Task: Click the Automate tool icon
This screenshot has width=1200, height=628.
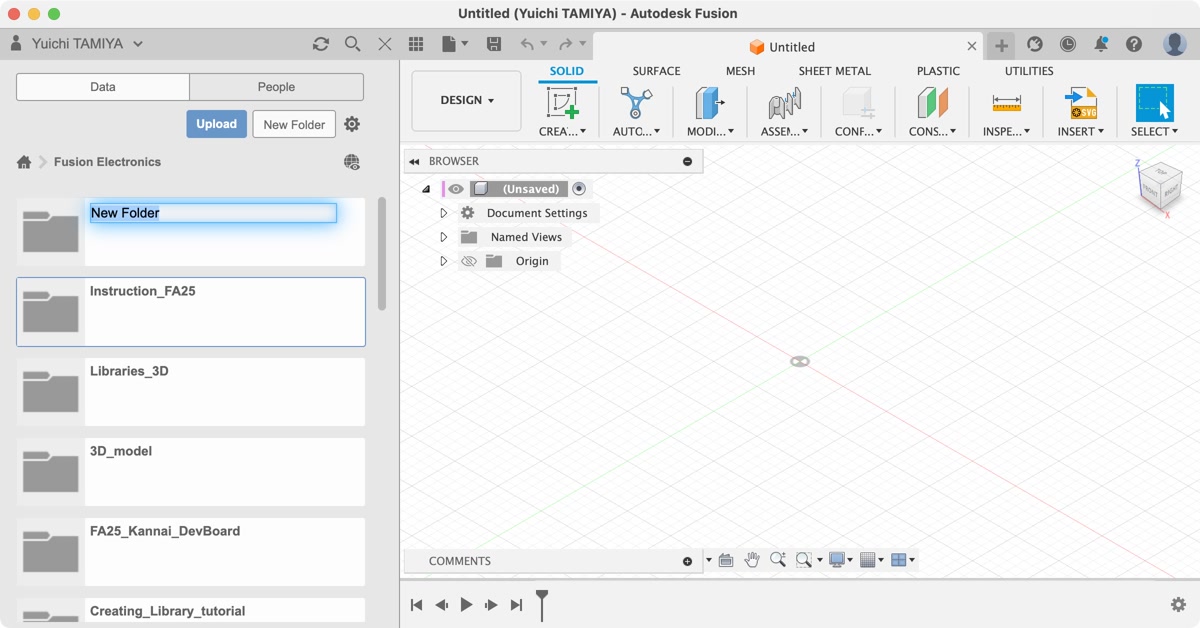Action: [x=635, y=103]
